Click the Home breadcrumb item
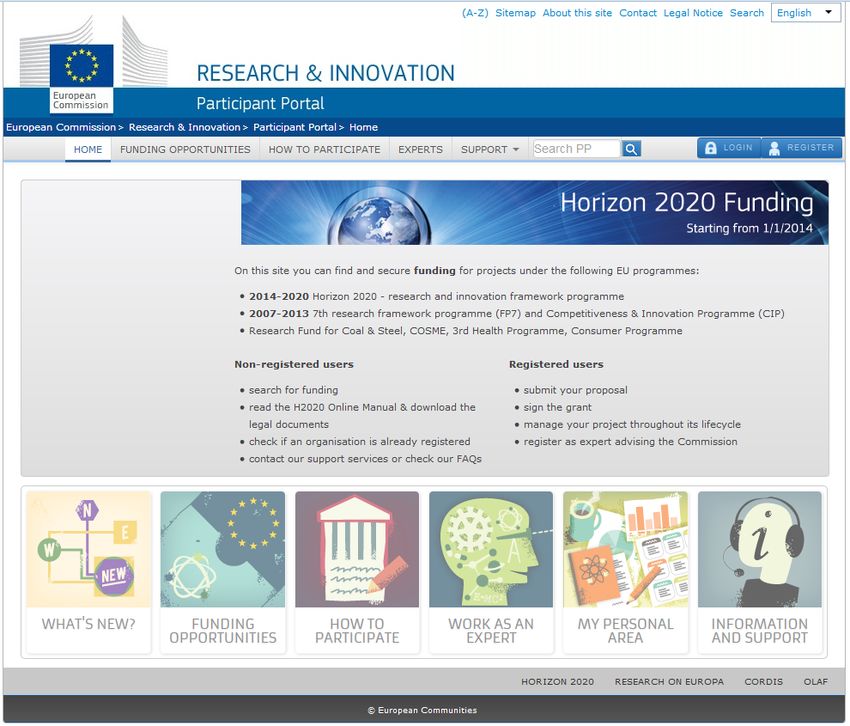850x726 pixels. [363, 127]
